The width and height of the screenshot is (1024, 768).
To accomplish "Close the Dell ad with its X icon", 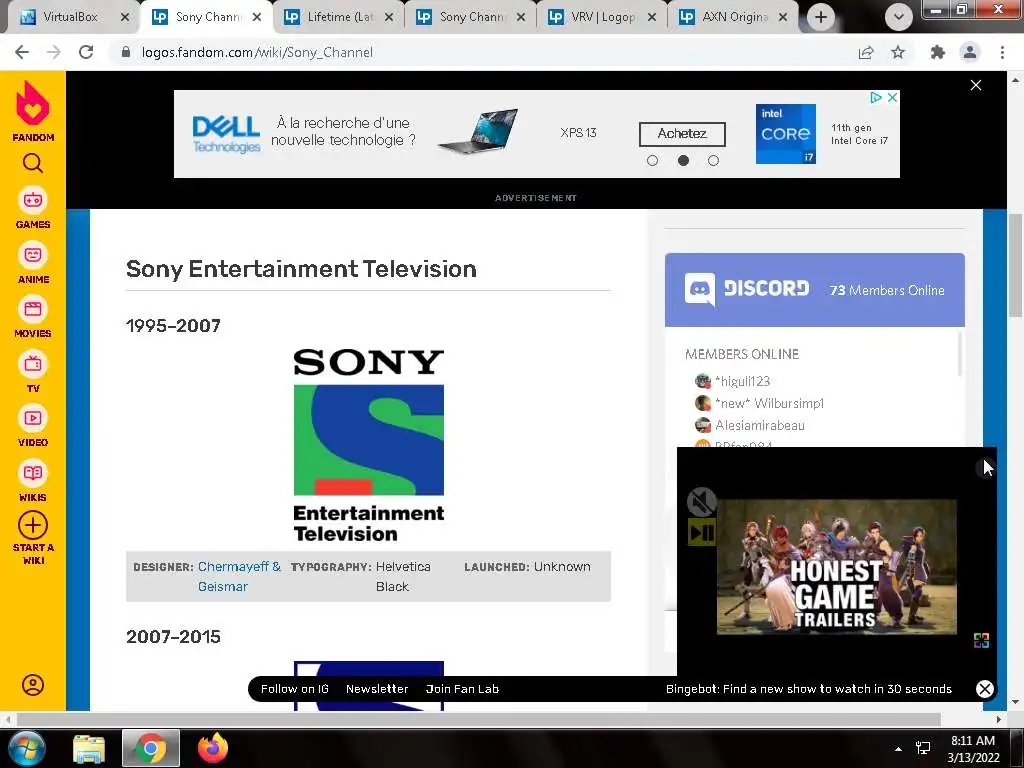I will pos(892,97).
